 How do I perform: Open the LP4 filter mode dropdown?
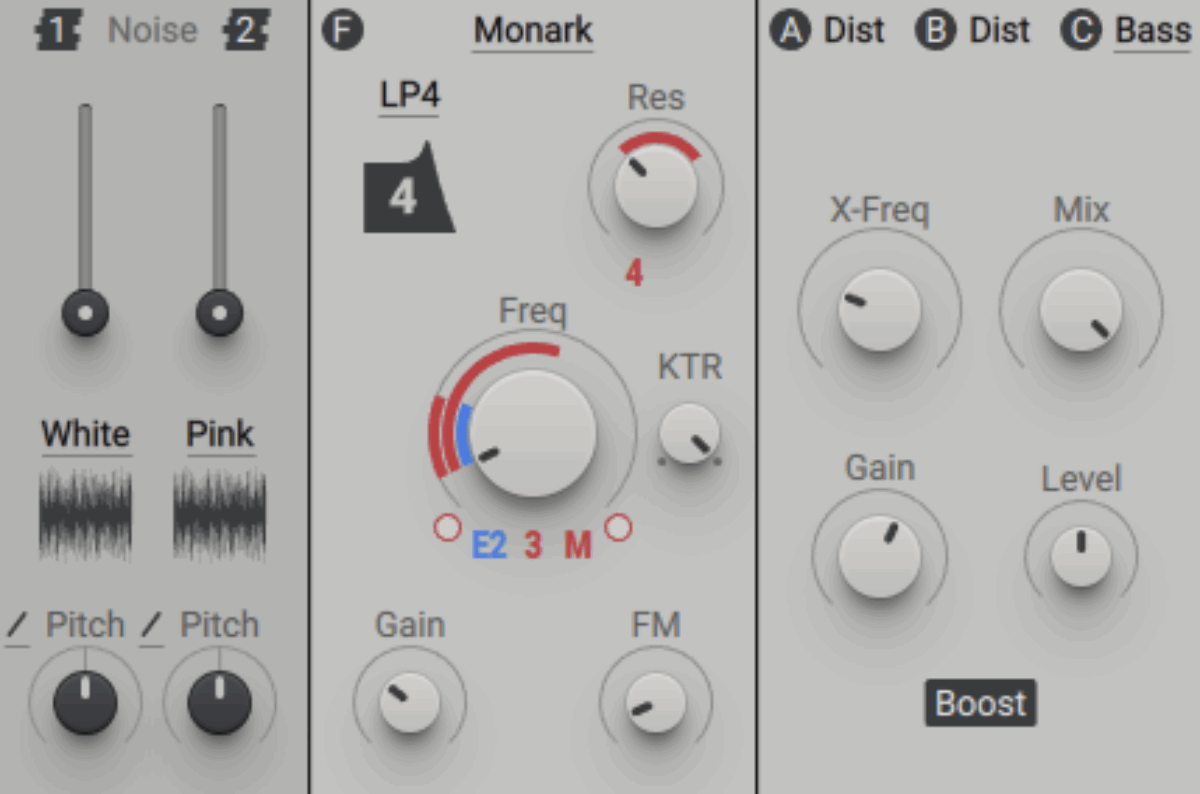pos(409,96)
